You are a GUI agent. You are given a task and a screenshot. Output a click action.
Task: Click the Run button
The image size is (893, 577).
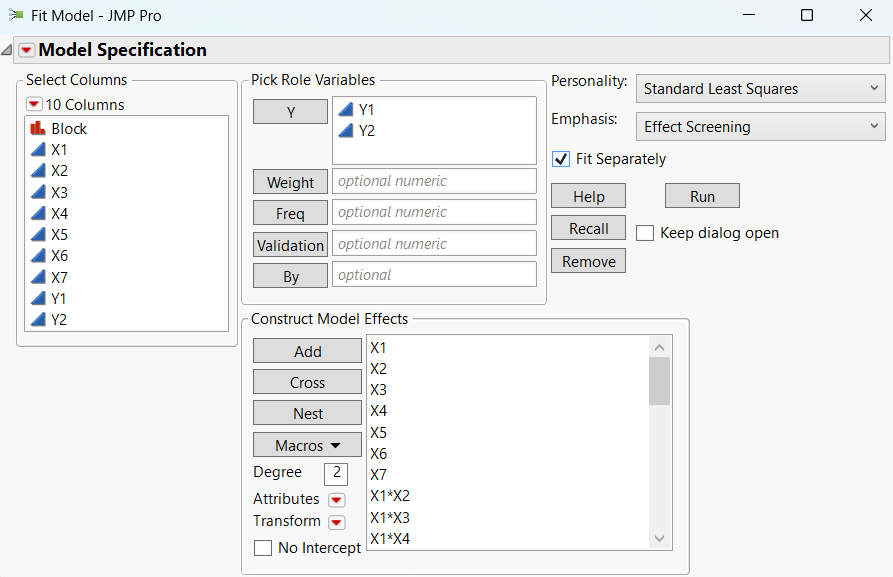tap(702, 195)
